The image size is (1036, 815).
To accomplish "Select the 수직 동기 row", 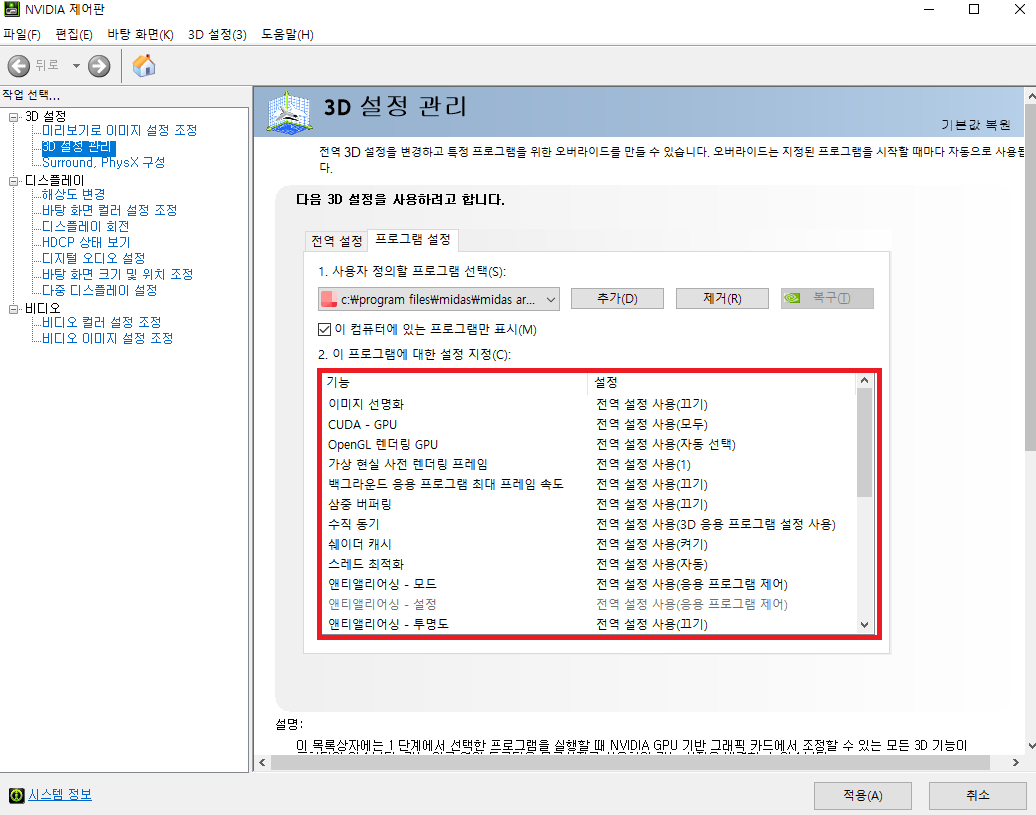I will click(589, 524).
